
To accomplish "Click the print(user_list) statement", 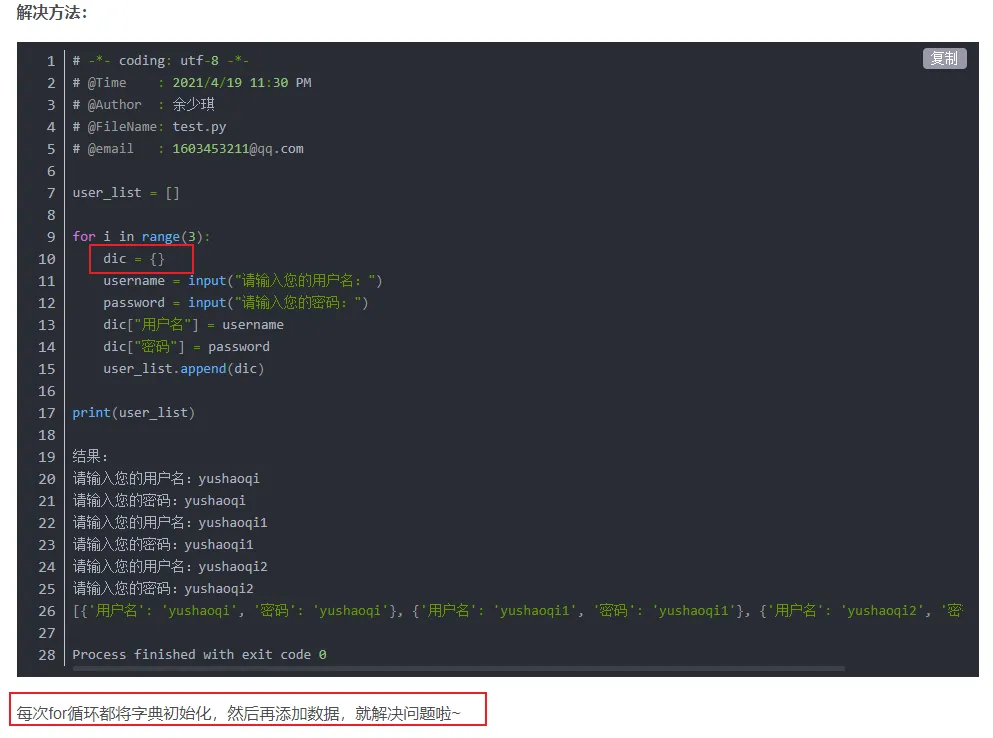I will pyautogui.click(x=133, y=412).
